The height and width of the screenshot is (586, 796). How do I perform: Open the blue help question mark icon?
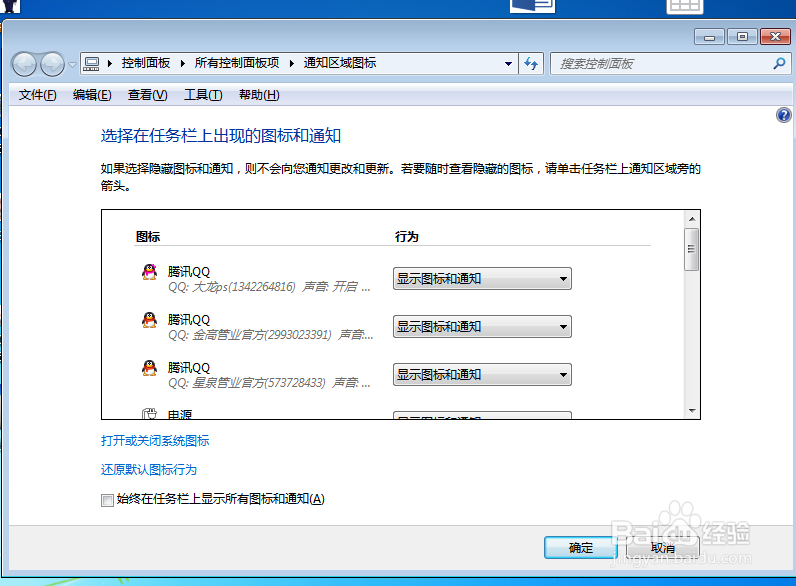click(783, 115)
